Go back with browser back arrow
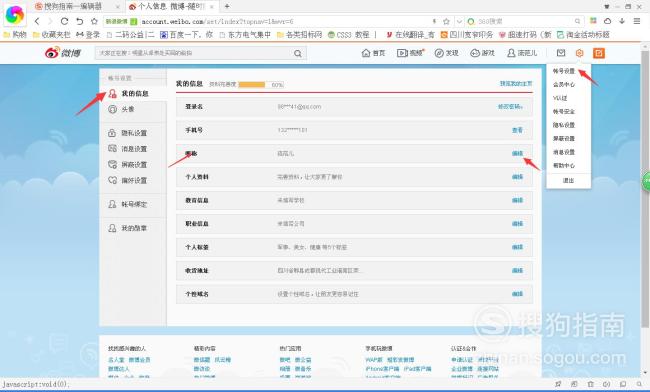The image size is (650, 392). tap(37, 21)
